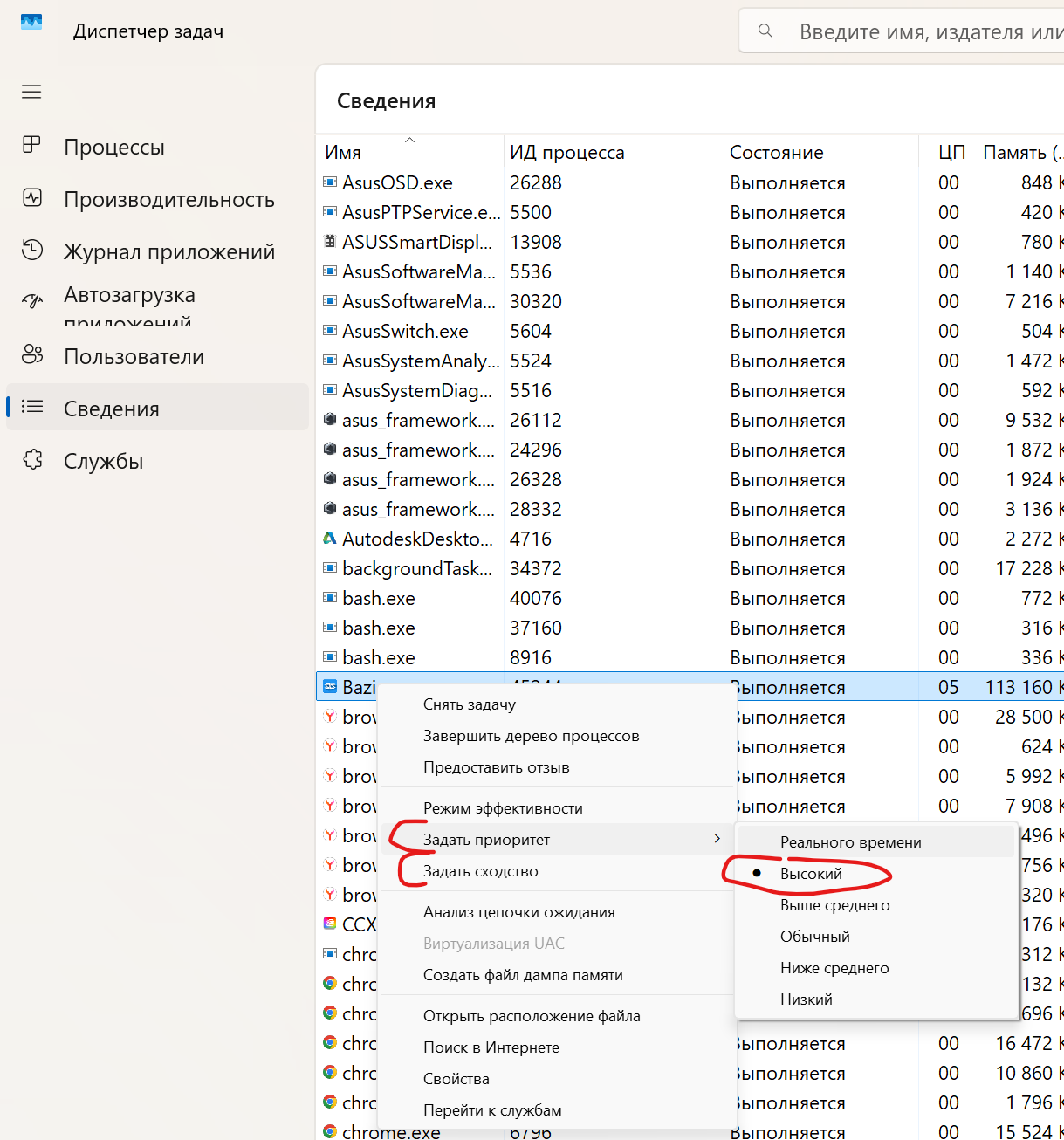Click the icon of ASUSSmartDispl... process

coord(330,242)
